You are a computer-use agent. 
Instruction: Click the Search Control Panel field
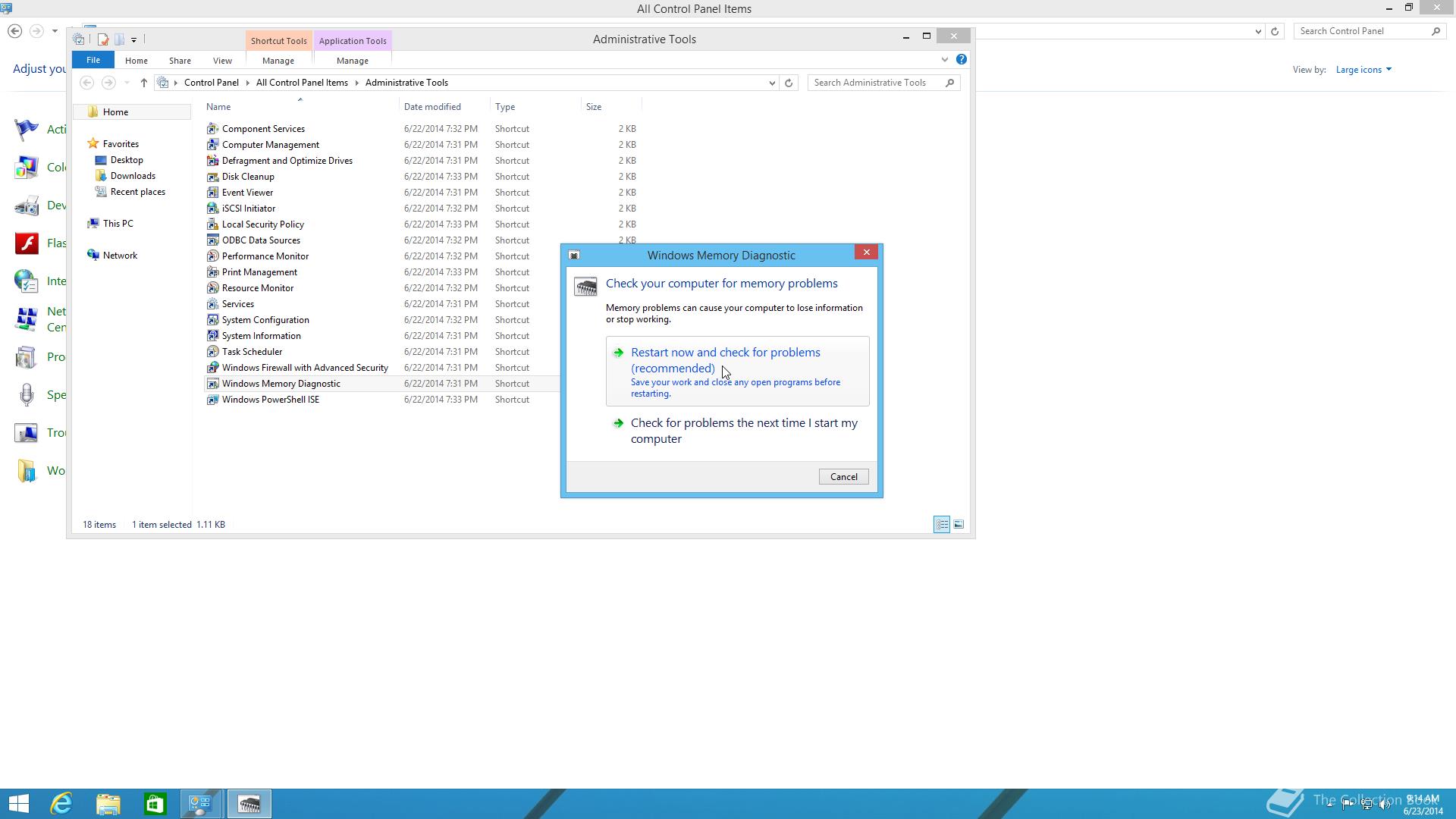point(1369,31)
